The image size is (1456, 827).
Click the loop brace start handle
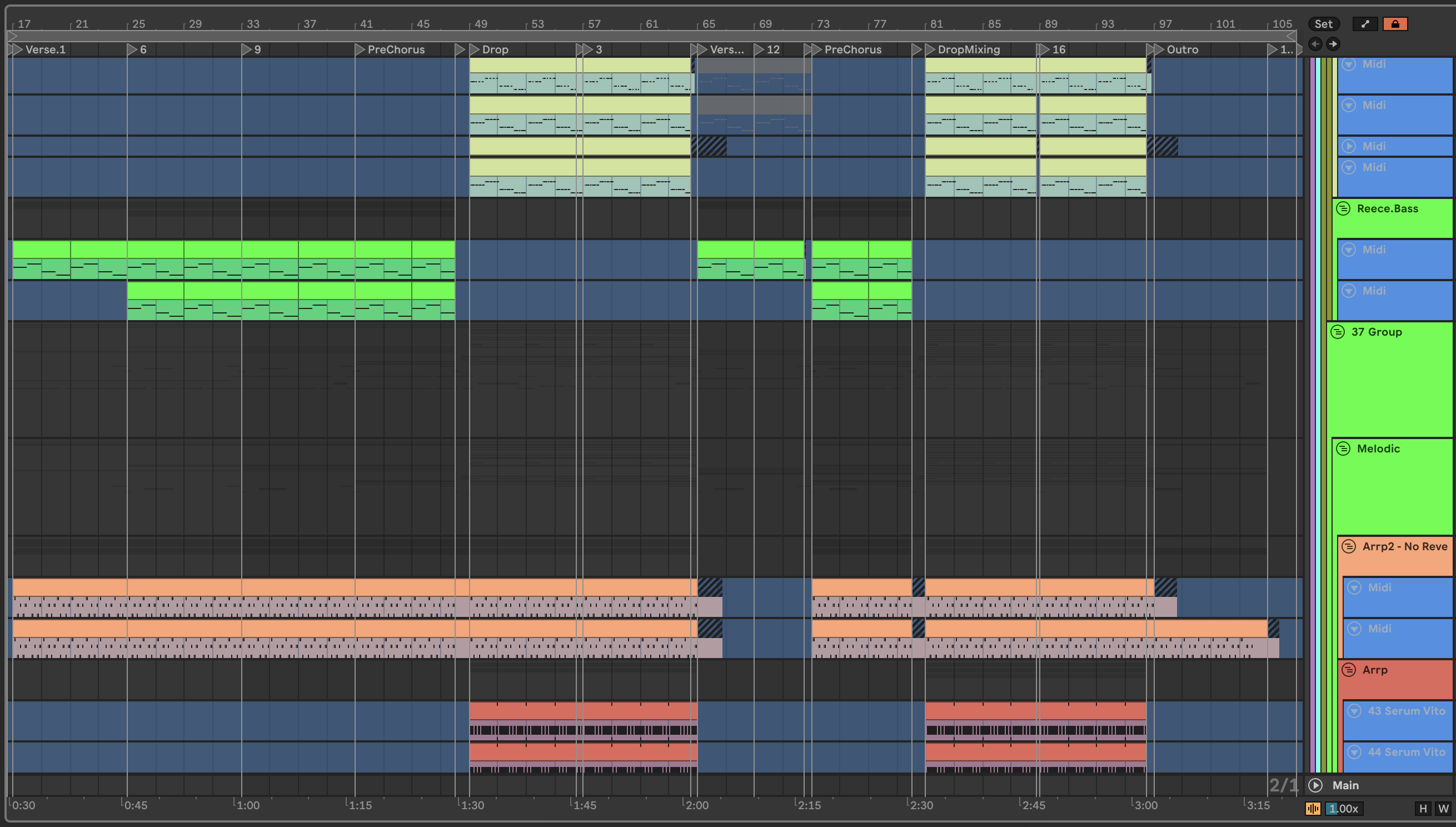coord(12,36)
